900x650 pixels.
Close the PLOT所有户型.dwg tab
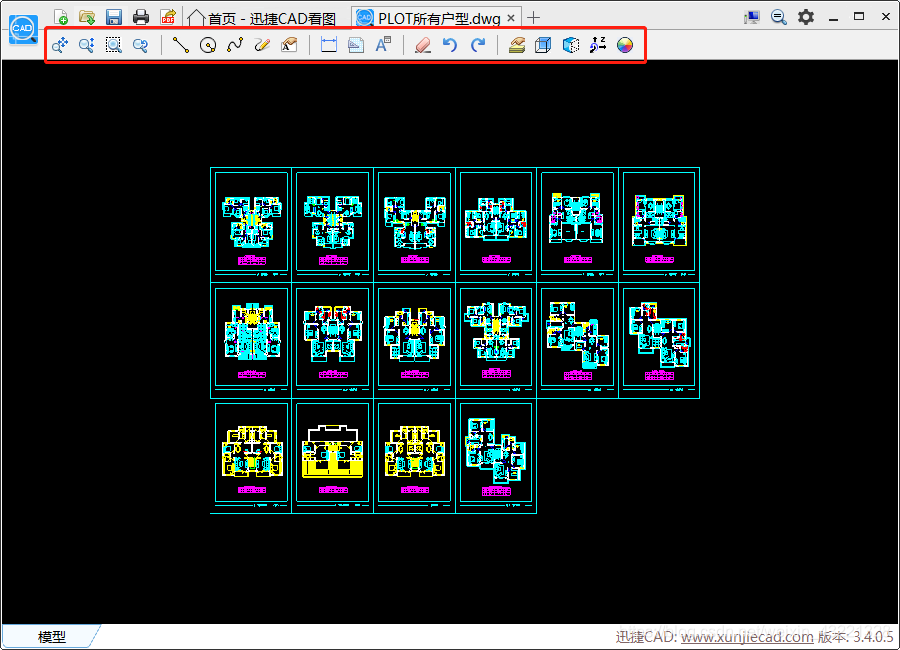point(511,18)
